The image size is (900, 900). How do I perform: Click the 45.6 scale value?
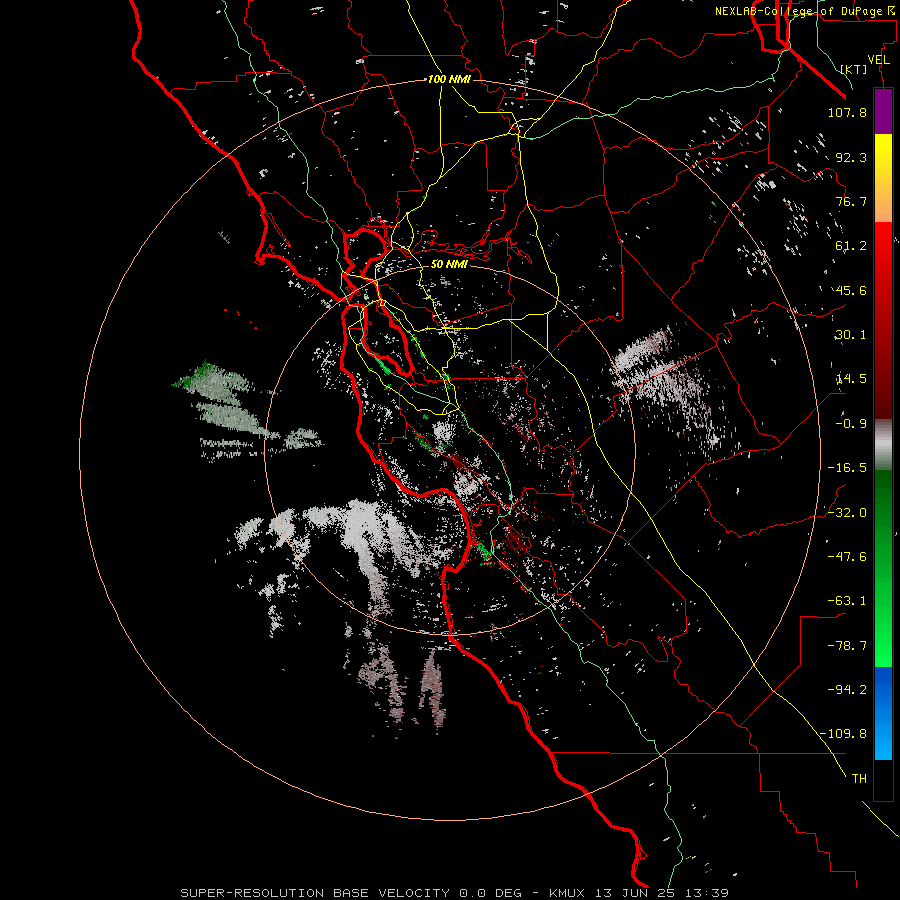(851, 290)
